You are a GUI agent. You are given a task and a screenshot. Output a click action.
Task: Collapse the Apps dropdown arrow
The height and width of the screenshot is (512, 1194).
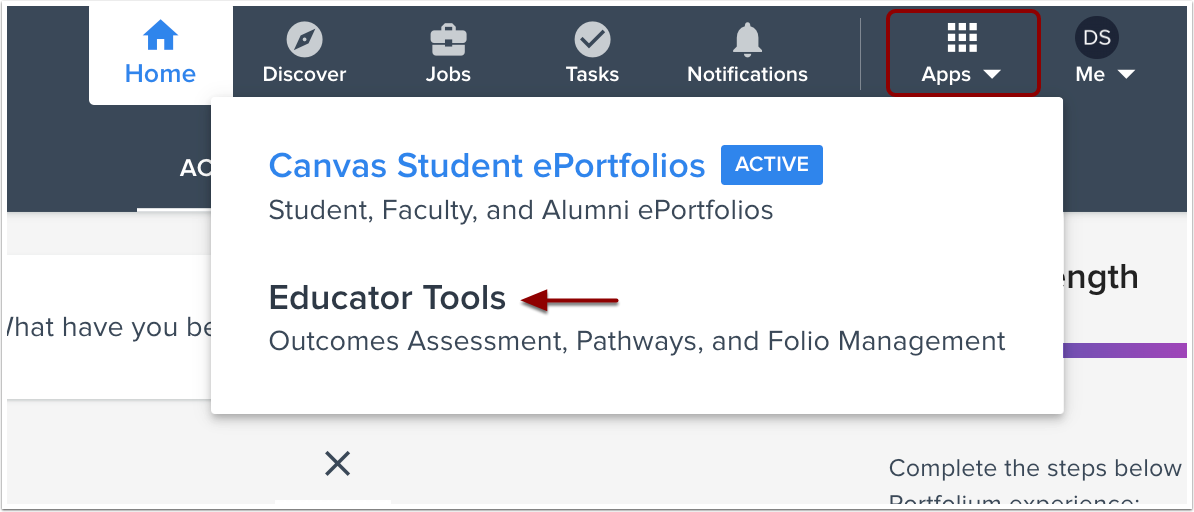(x=991, y=75)
